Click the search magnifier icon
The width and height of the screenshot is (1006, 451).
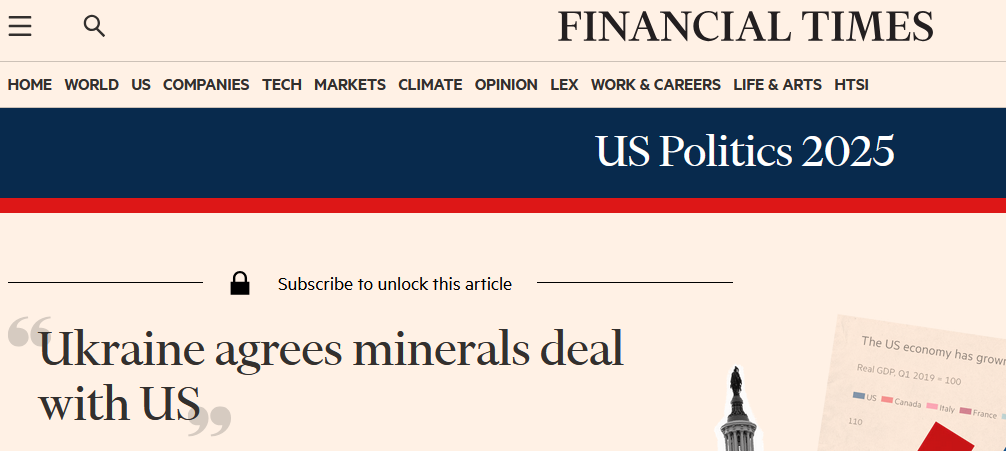tap(94, 27)
